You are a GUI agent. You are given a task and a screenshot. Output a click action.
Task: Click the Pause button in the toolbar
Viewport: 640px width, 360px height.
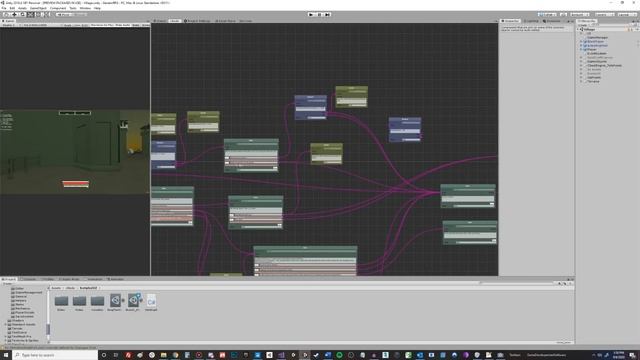(320, 14)
